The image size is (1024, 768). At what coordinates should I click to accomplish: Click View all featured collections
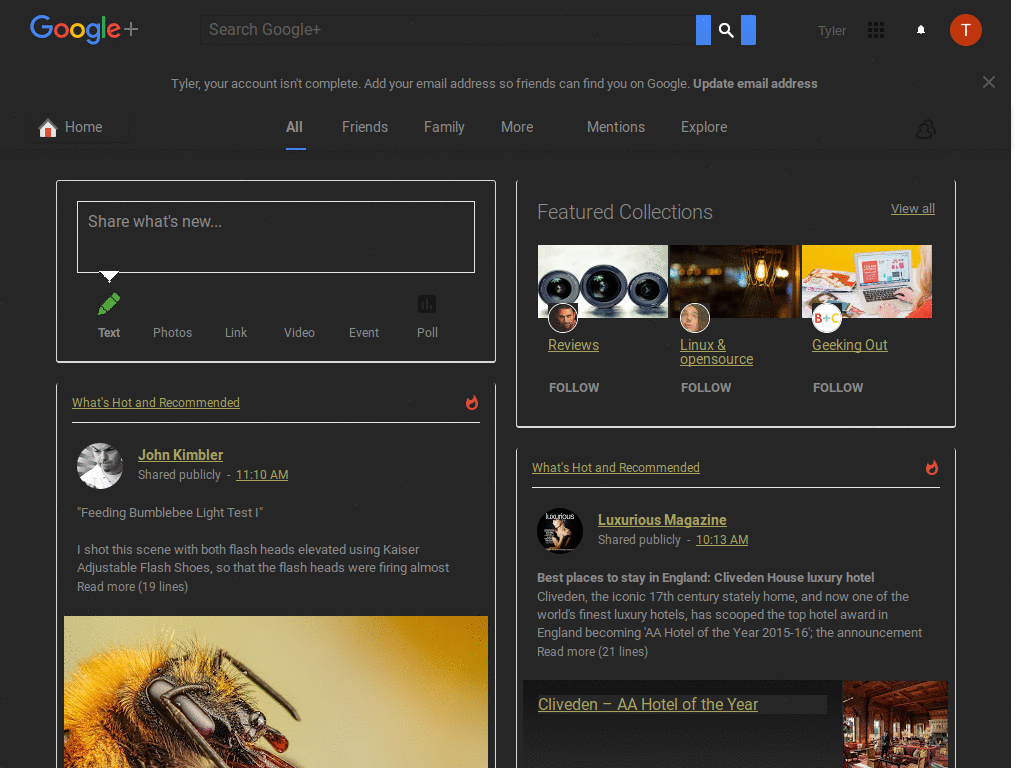pyautogui.click(x=912, y=208)
